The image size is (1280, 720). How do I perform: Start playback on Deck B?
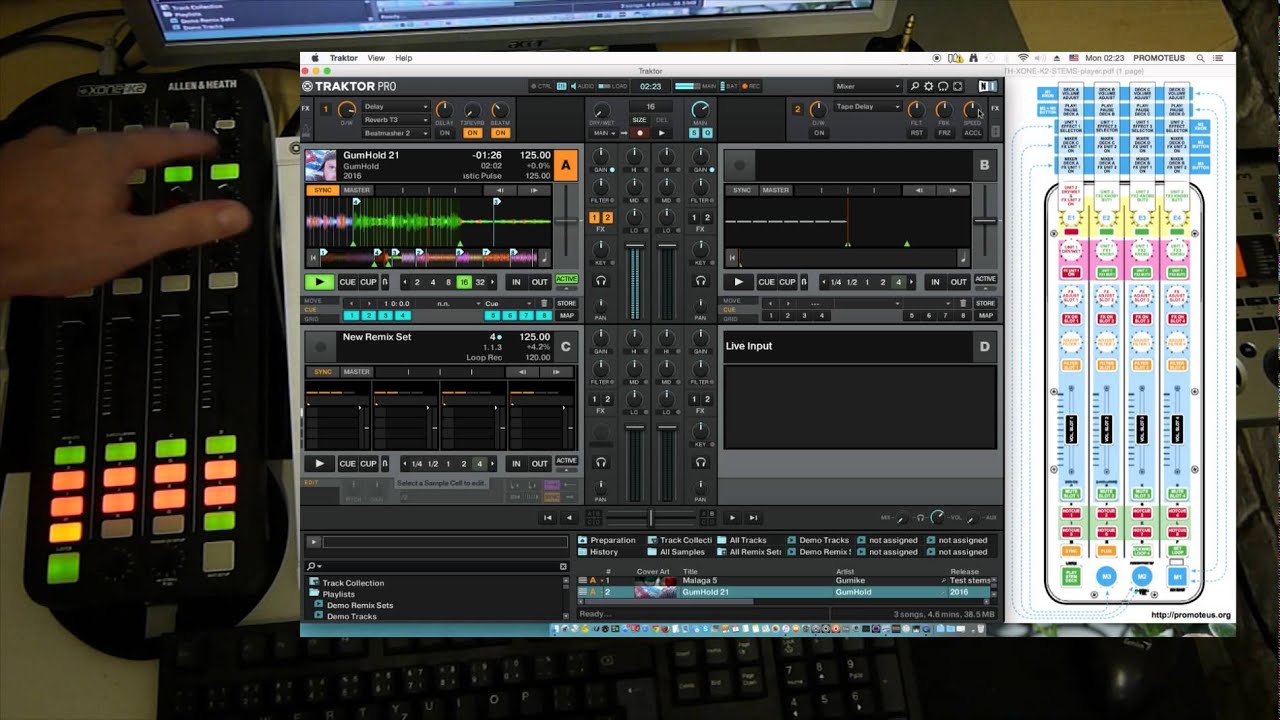pos(739,282)
